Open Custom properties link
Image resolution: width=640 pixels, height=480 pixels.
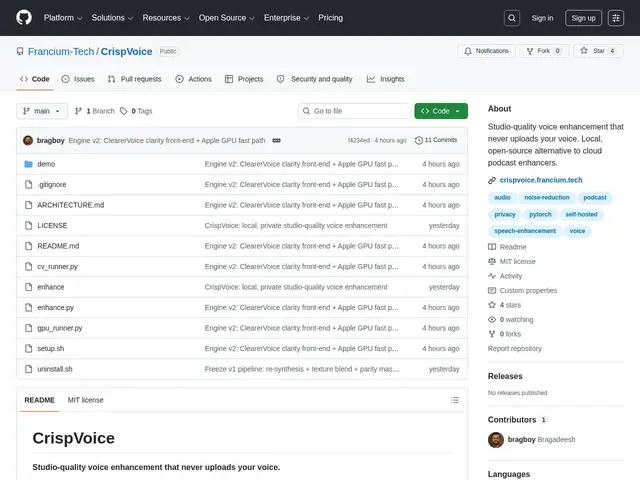point(522,291)
